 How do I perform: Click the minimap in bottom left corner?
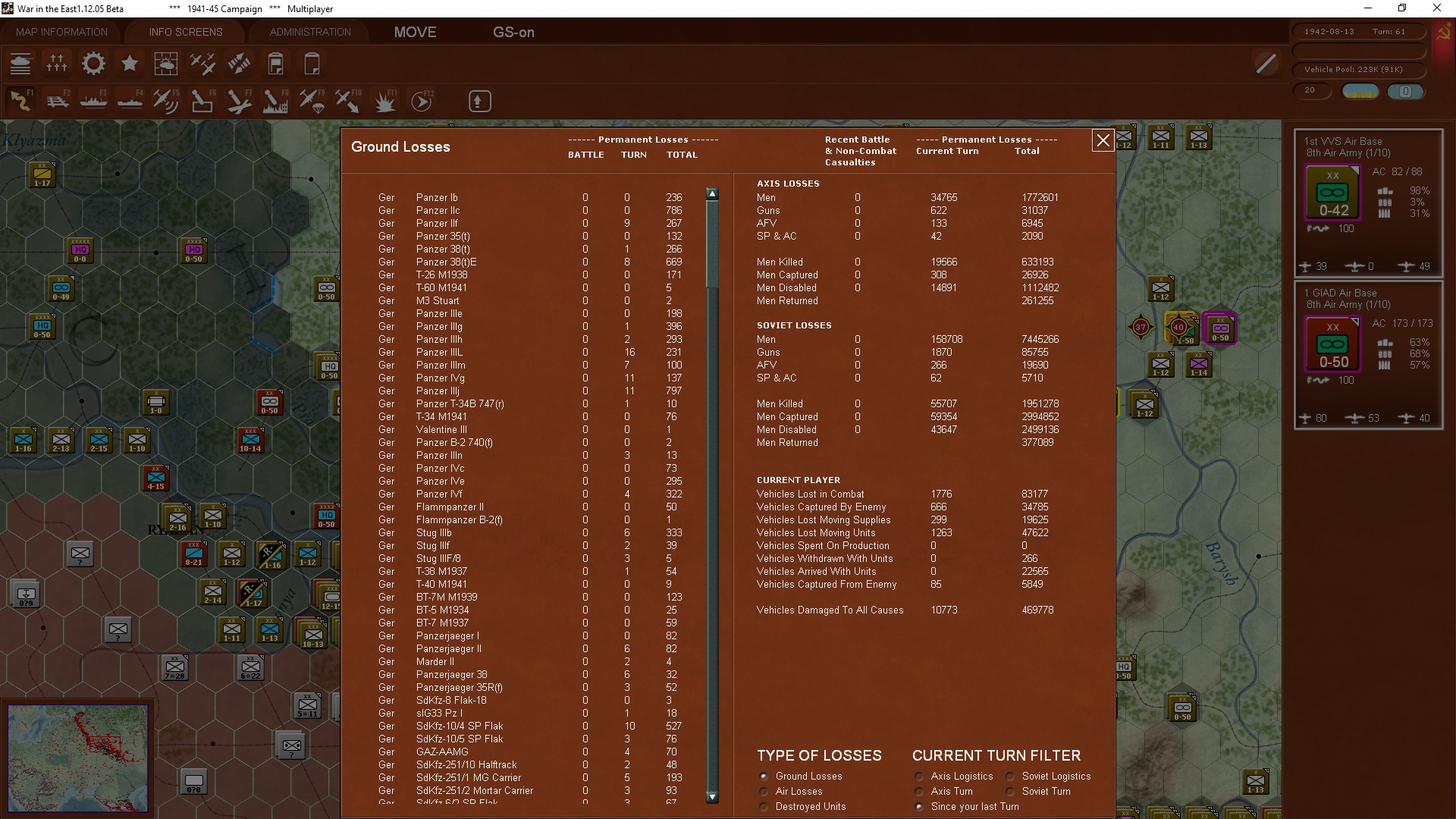[x=78, y=758]
